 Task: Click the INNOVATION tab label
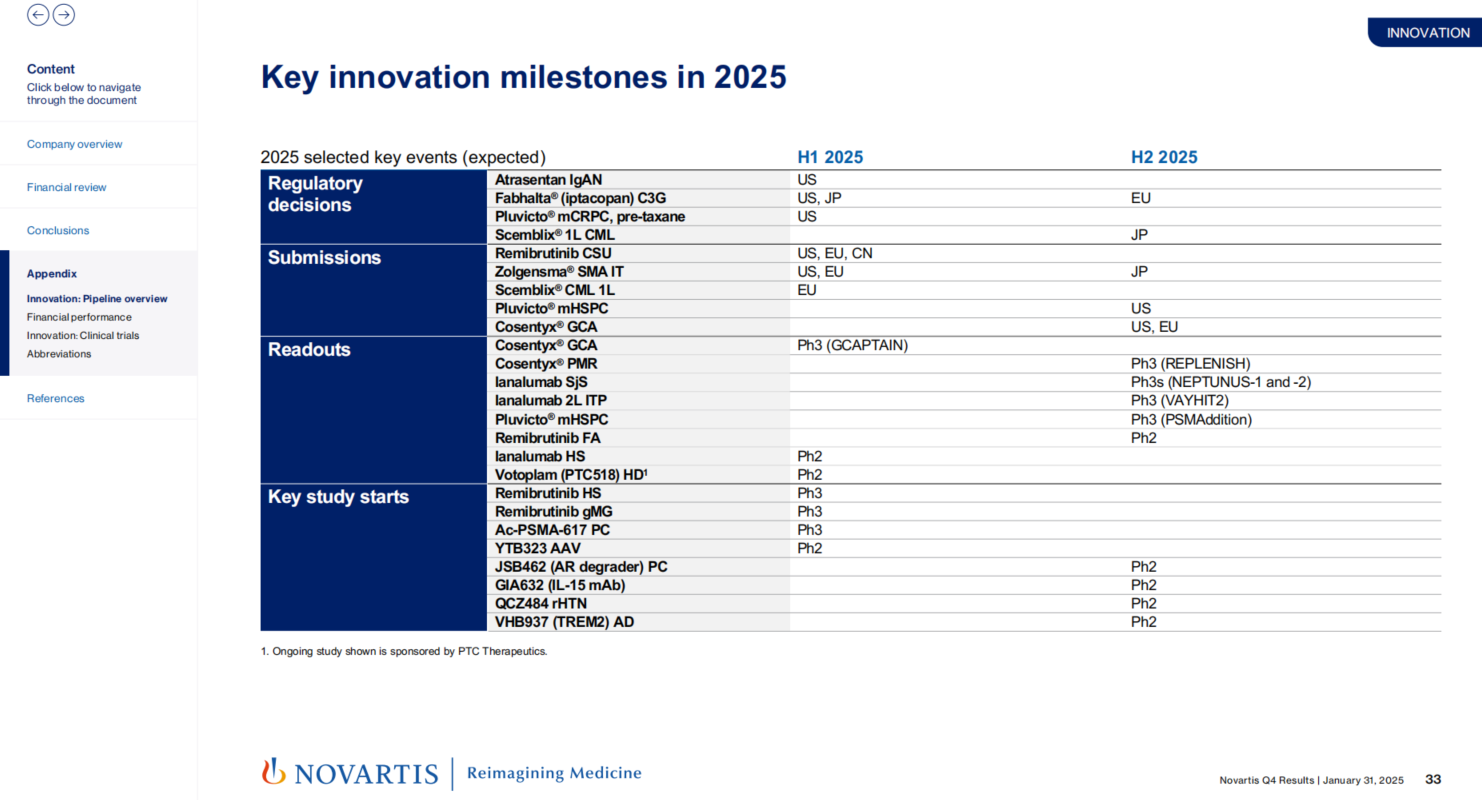click(1428, 33)
